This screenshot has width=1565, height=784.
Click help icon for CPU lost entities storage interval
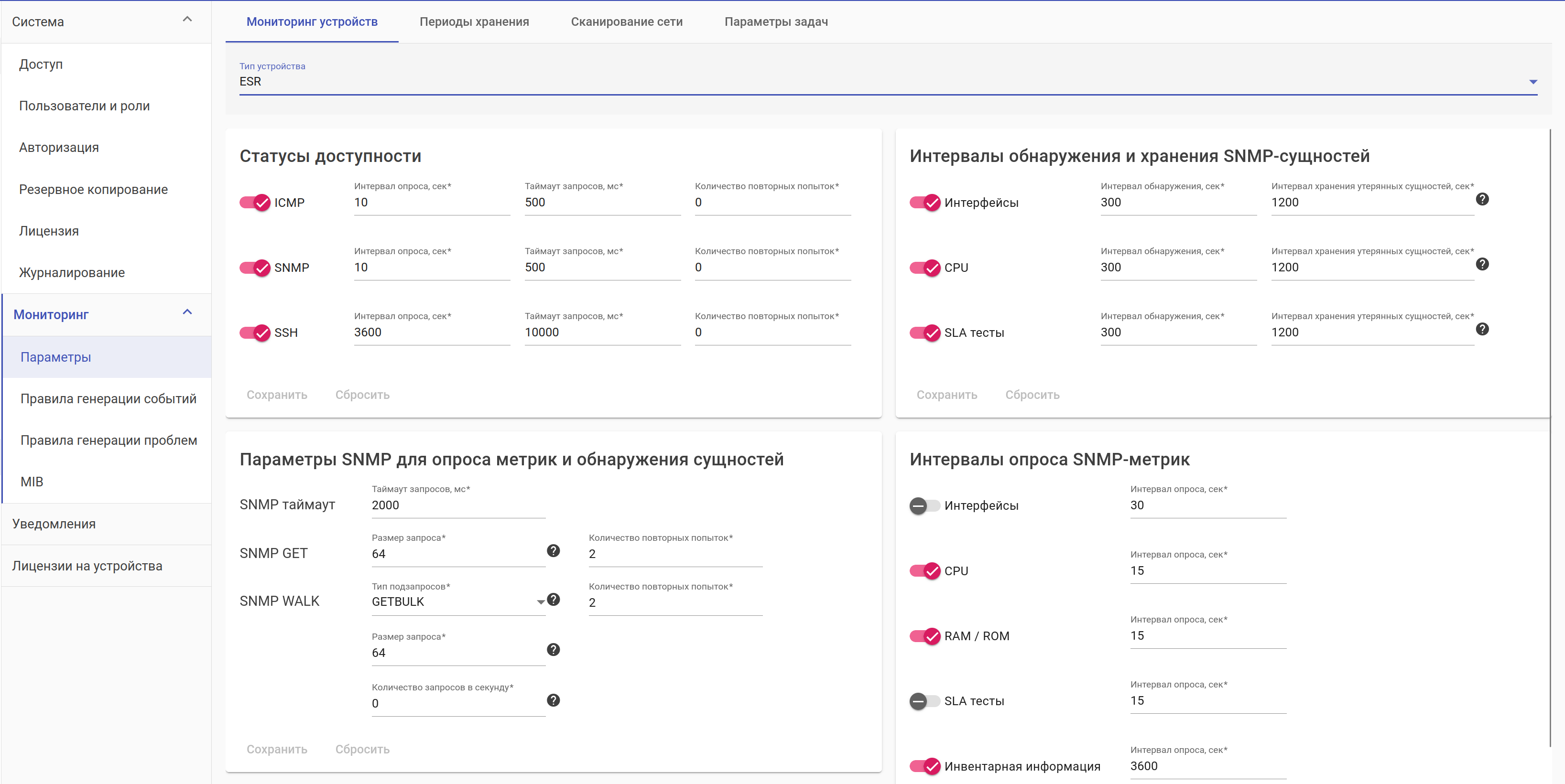(1482, 264)
